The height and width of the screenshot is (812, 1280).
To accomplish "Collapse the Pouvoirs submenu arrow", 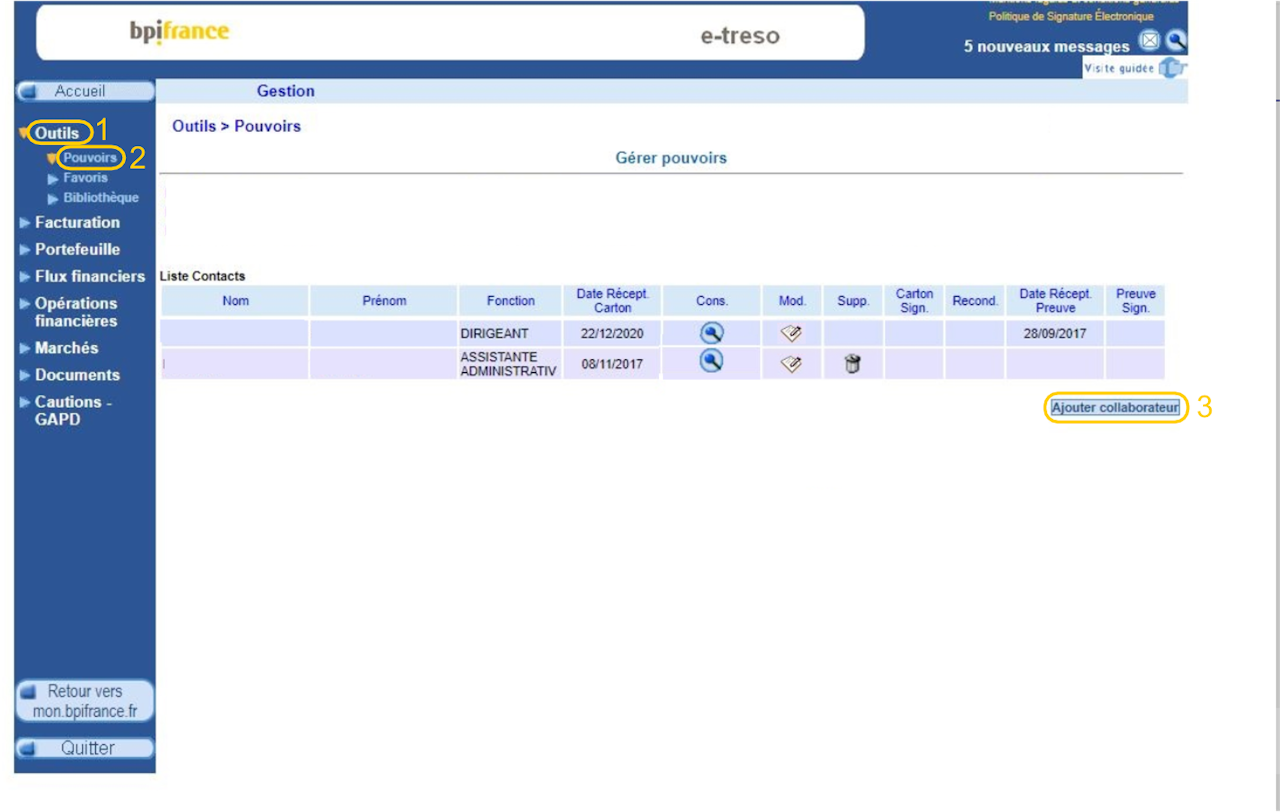I will click(53, 158).
